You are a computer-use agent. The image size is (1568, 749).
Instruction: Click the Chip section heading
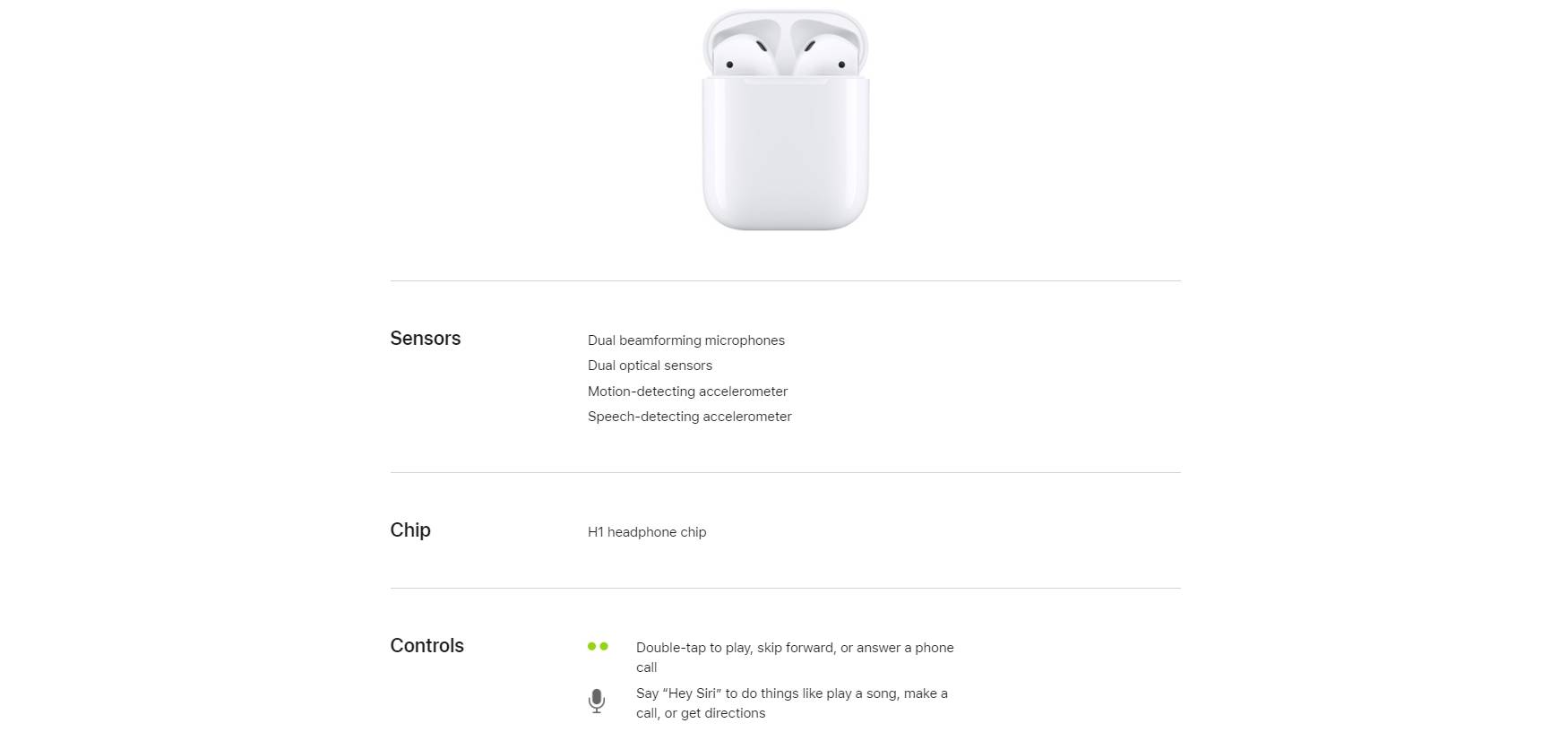(410, 530)
